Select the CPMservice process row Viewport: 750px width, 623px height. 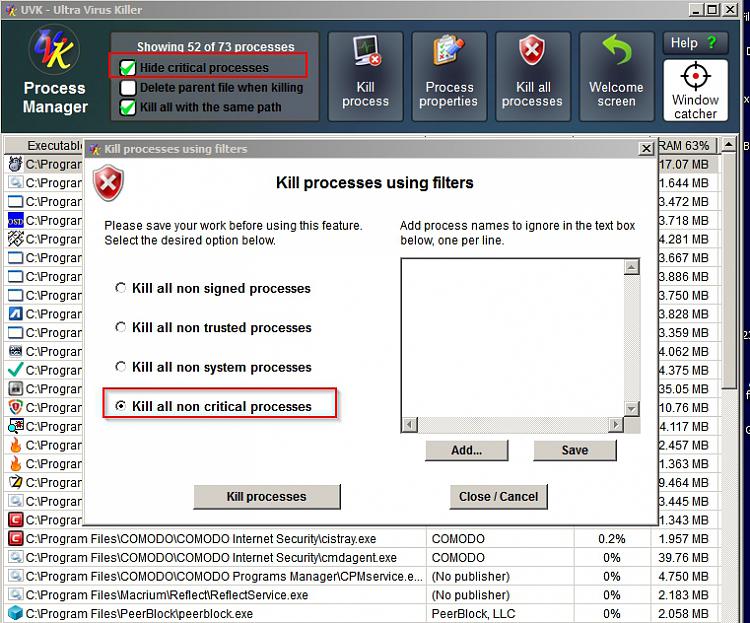tap(363, 576)
